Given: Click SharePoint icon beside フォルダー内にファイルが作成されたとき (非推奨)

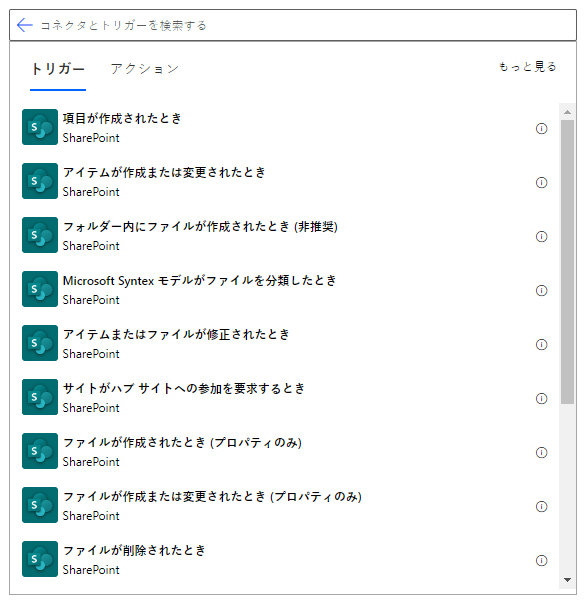Looking at the screenshot, I should pyautogui.click(x=40, y=235).
